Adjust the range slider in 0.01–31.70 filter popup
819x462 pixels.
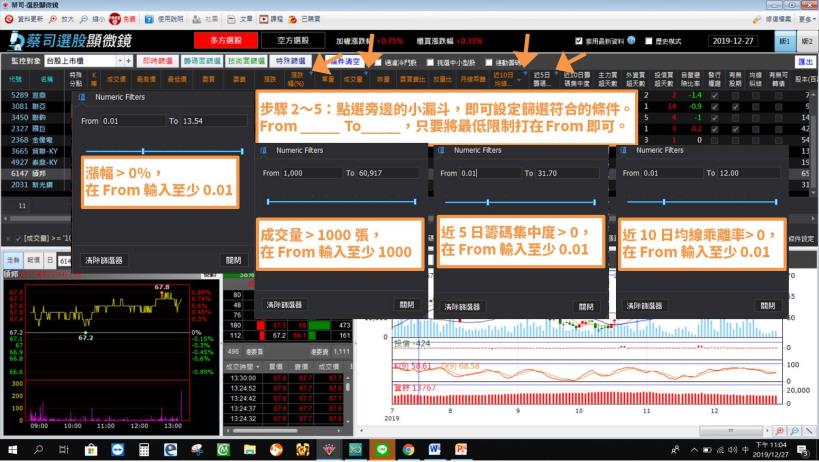point(520,202)
